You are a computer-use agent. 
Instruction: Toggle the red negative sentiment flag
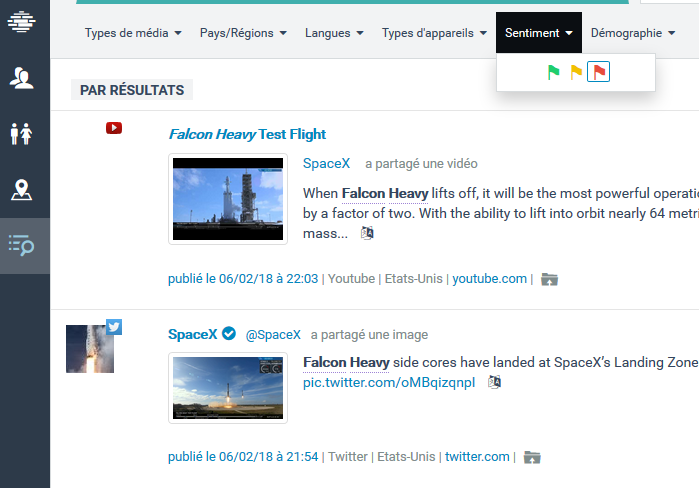pos(598,72)
